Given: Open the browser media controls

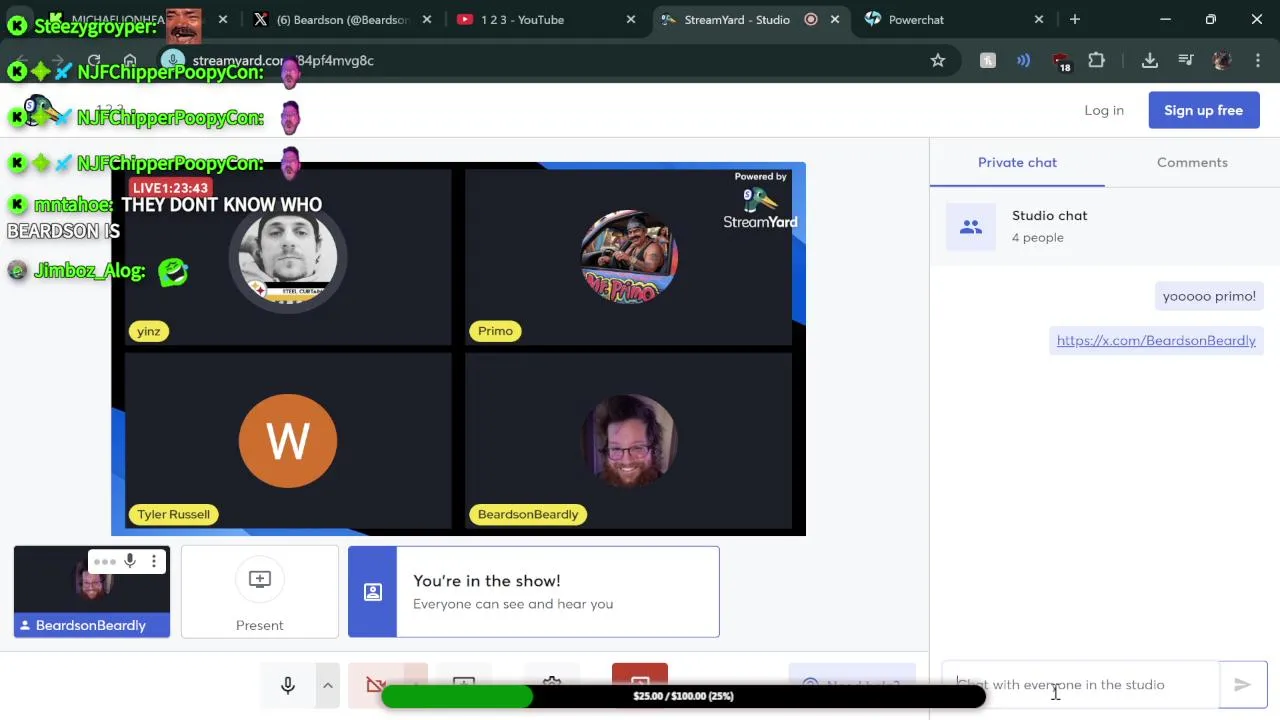Looking at the screenshot, I should point(1186,60).
